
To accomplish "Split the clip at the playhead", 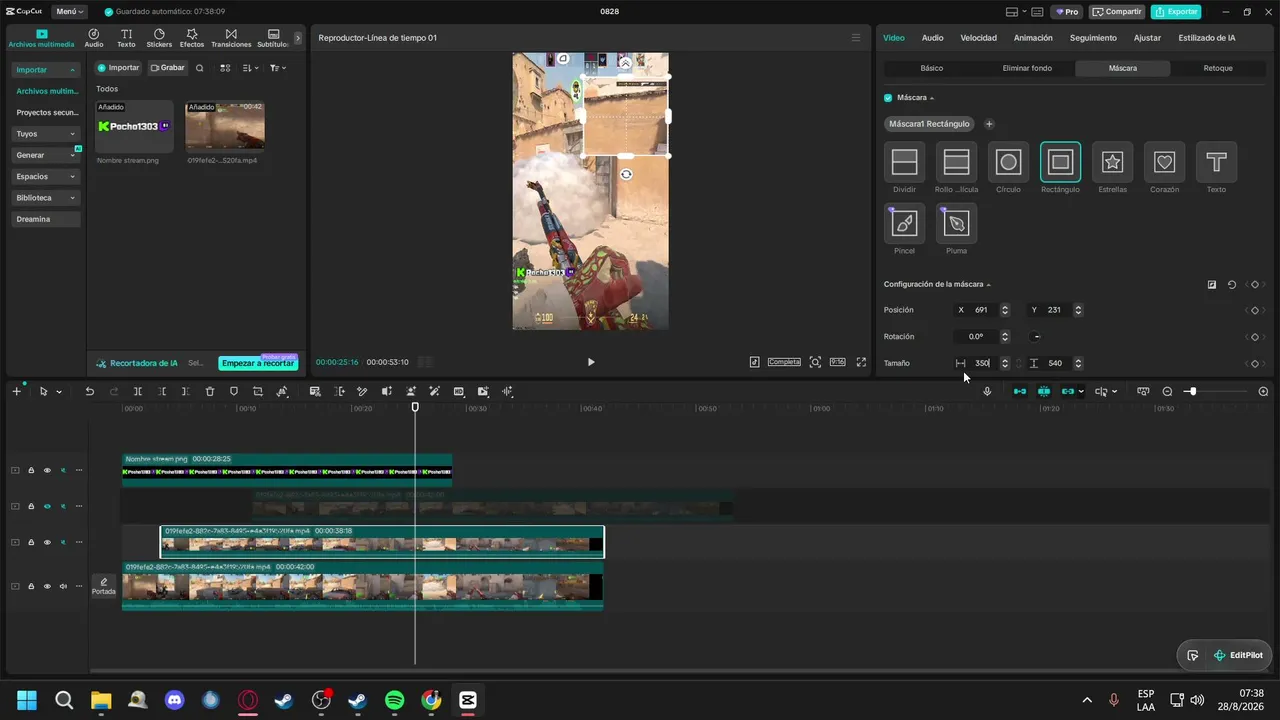I will click(138, 392).
